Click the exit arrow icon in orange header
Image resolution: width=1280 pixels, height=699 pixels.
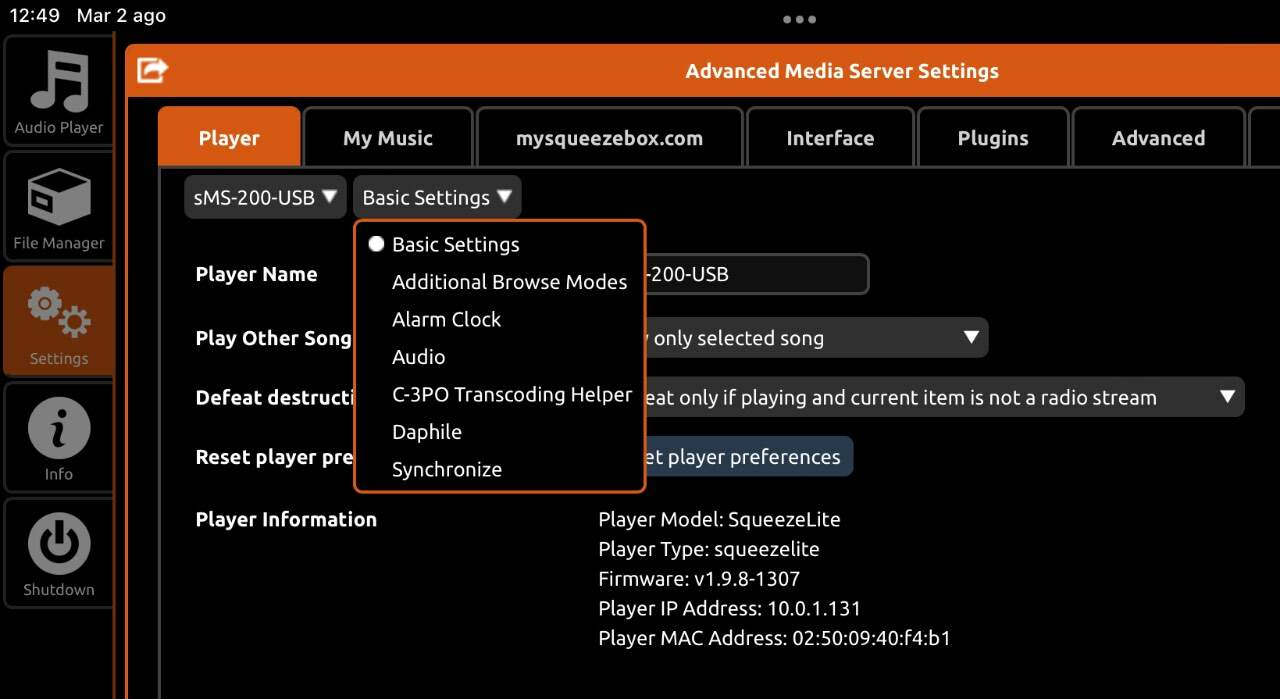point(152,70)
